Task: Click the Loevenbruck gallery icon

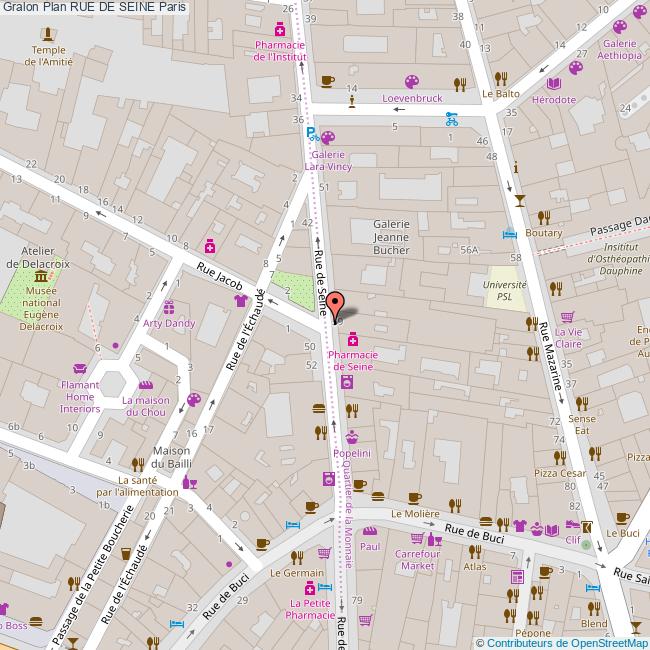Action: pyautogui.click(x=411, y=83)
